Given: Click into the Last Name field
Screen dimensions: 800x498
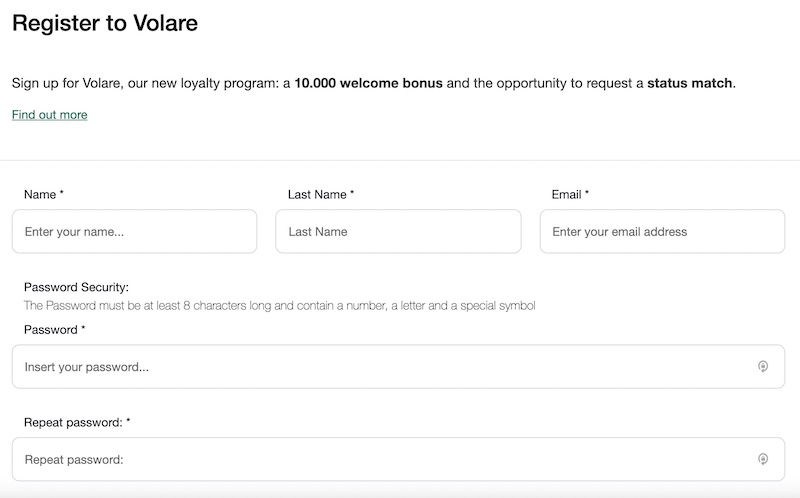Looking at the screenshot, I should pyautogui.click(x=398, y=231).
